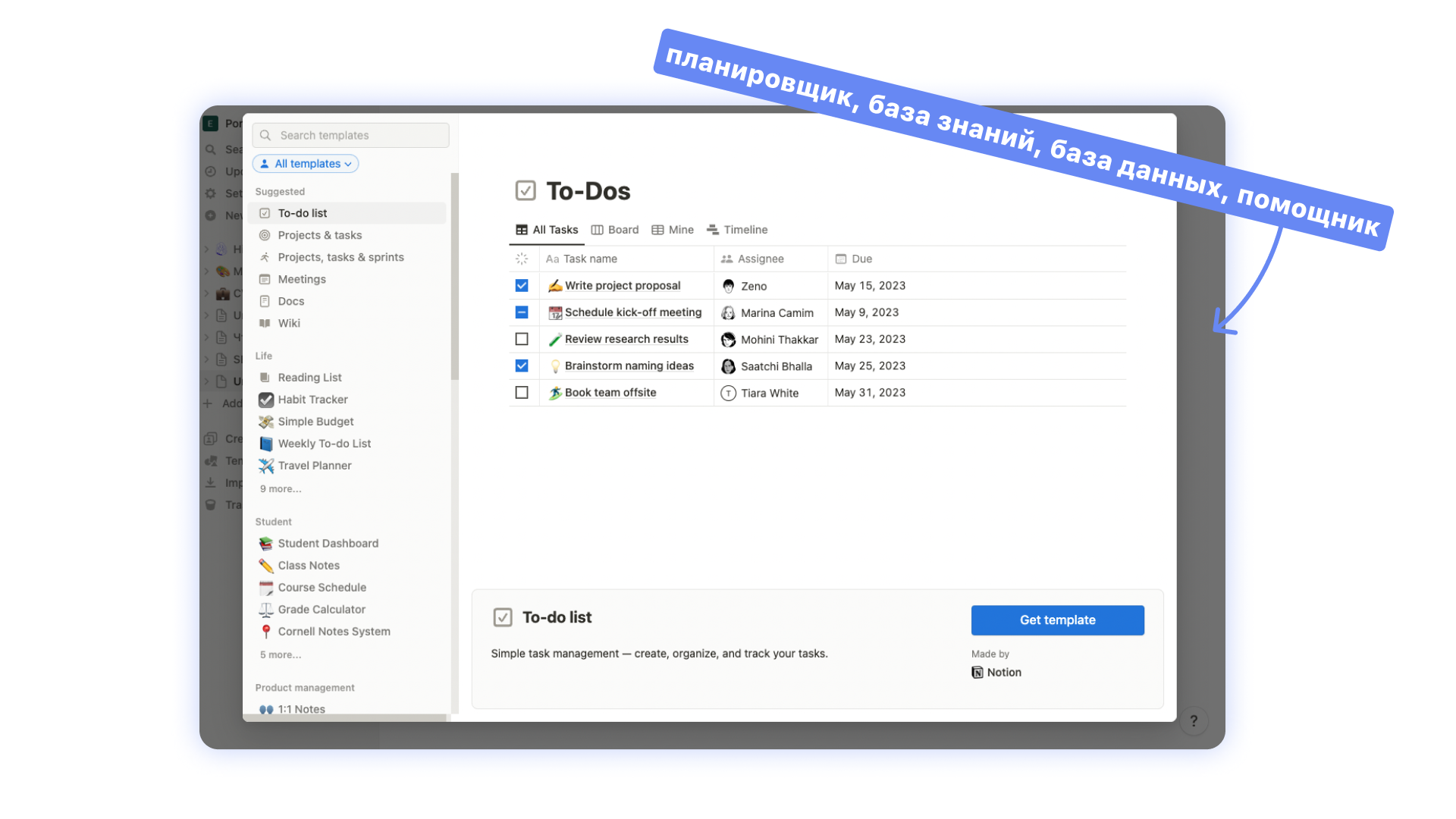Switch to the Mine view tab

click(x=673, y=230)
